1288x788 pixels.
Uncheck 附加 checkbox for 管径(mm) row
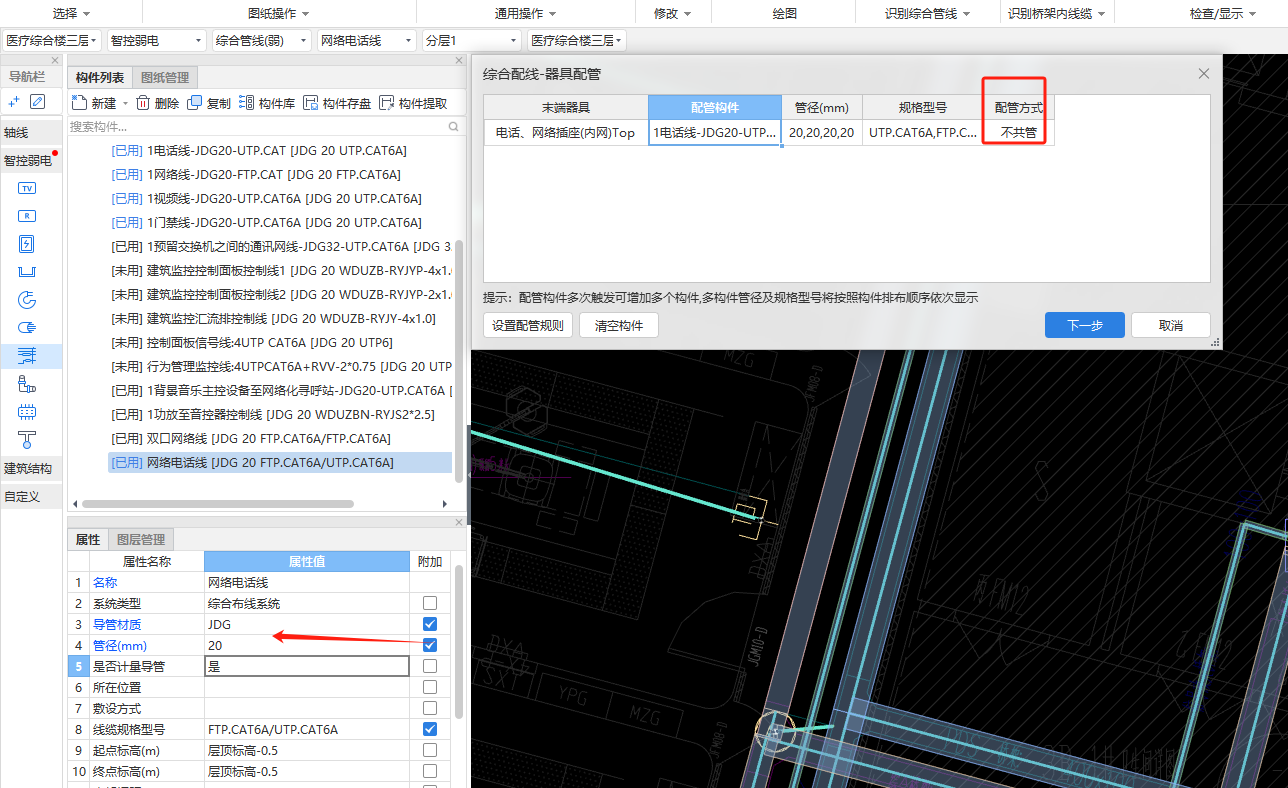(430, 645)
